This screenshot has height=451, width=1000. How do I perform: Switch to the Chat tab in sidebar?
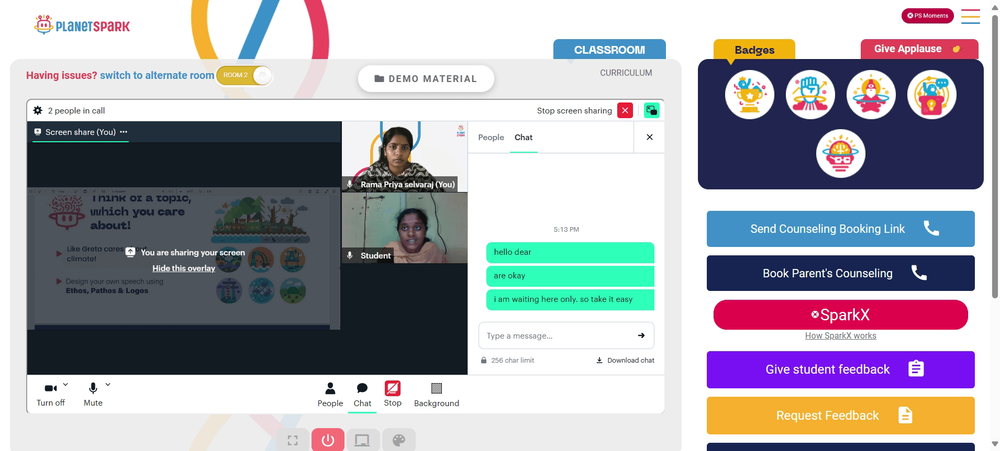(524, 137)
